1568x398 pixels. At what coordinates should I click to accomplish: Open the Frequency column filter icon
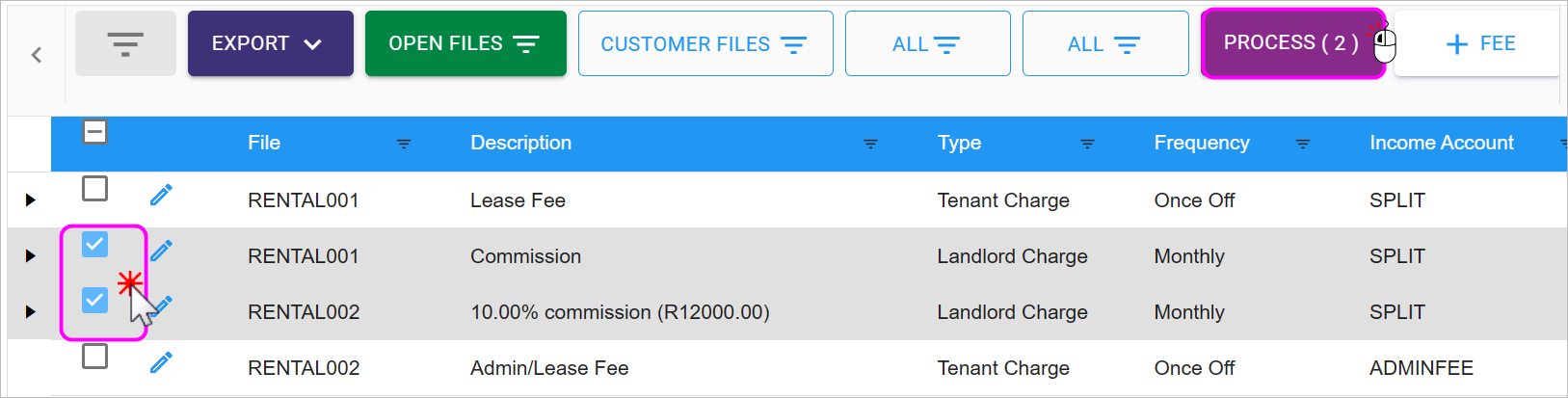click(1303, 144)
